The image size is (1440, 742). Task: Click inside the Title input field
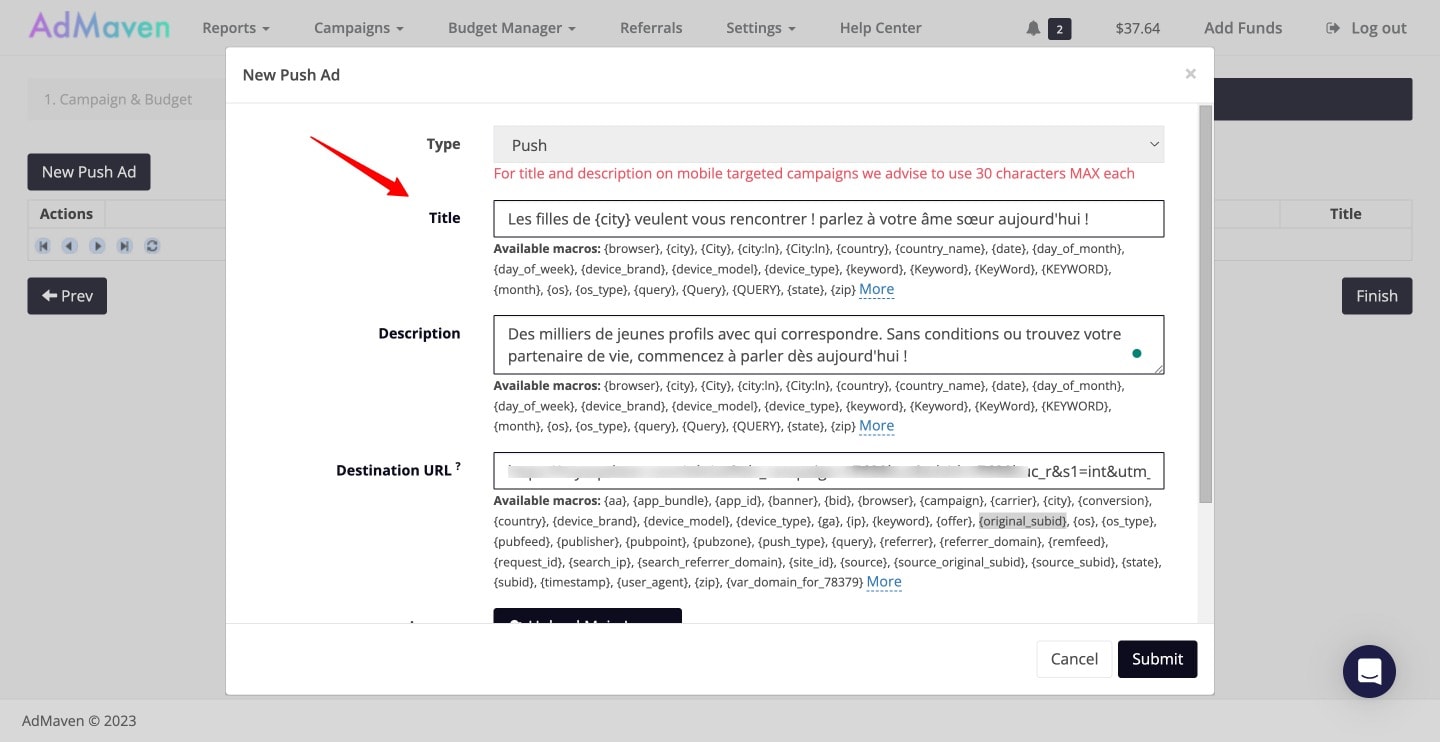coord(828,218)
